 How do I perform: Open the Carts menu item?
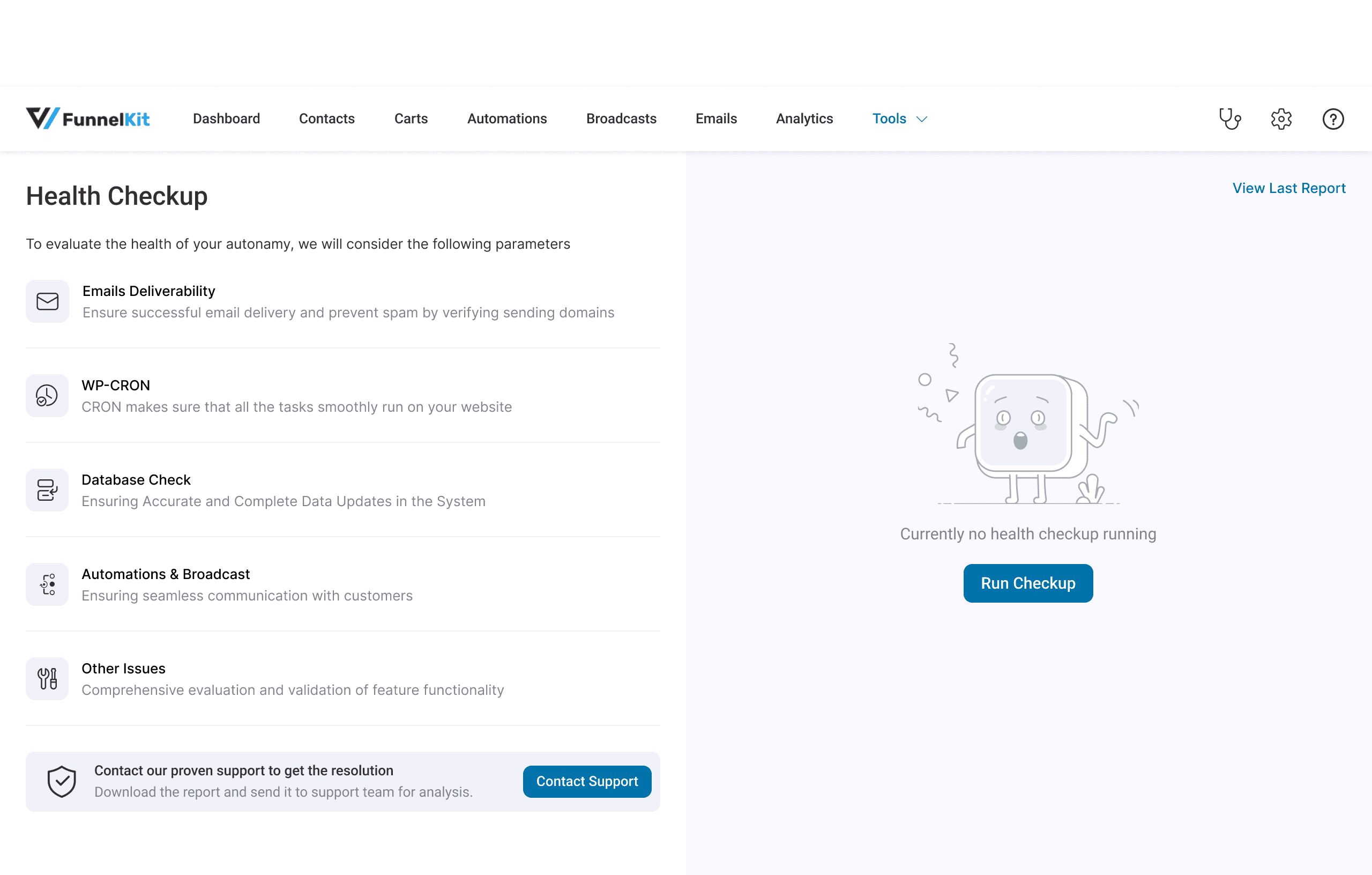click(x=411, y=118)
